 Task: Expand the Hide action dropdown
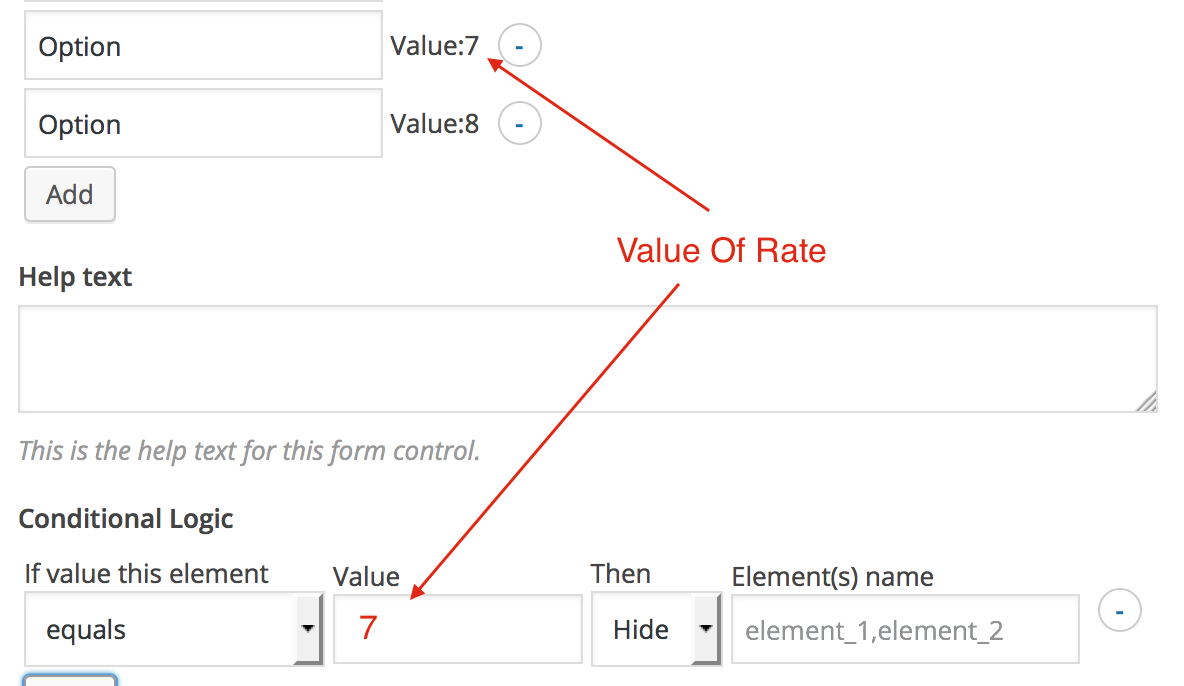pyautogui.click(x=656, y=630)
